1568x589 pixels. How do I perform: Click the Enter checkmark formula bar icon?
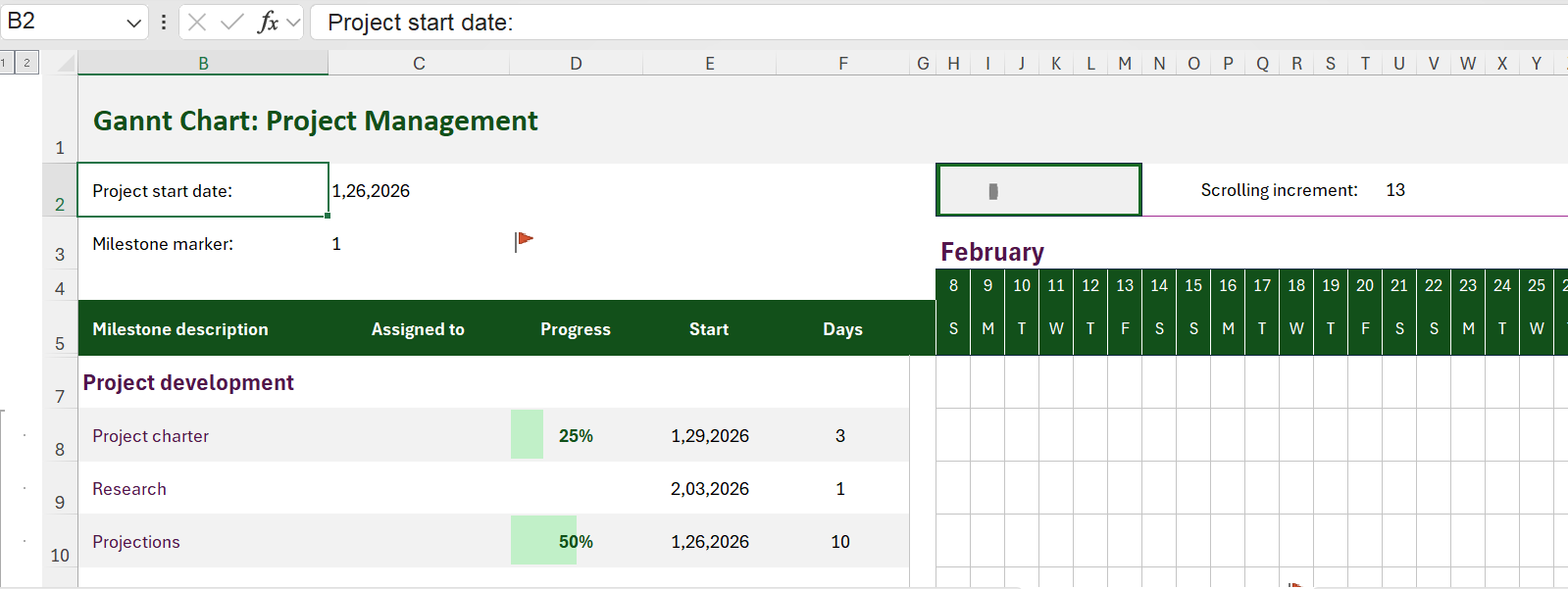click(x=232, y=23)
